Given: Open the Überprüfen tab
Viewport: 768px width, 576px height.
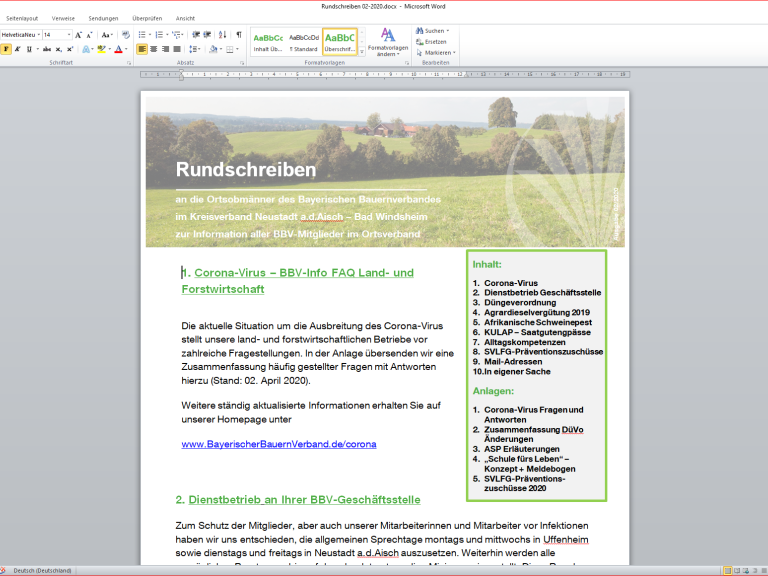Looking at the screenshot, I should (x=147, y=19).
